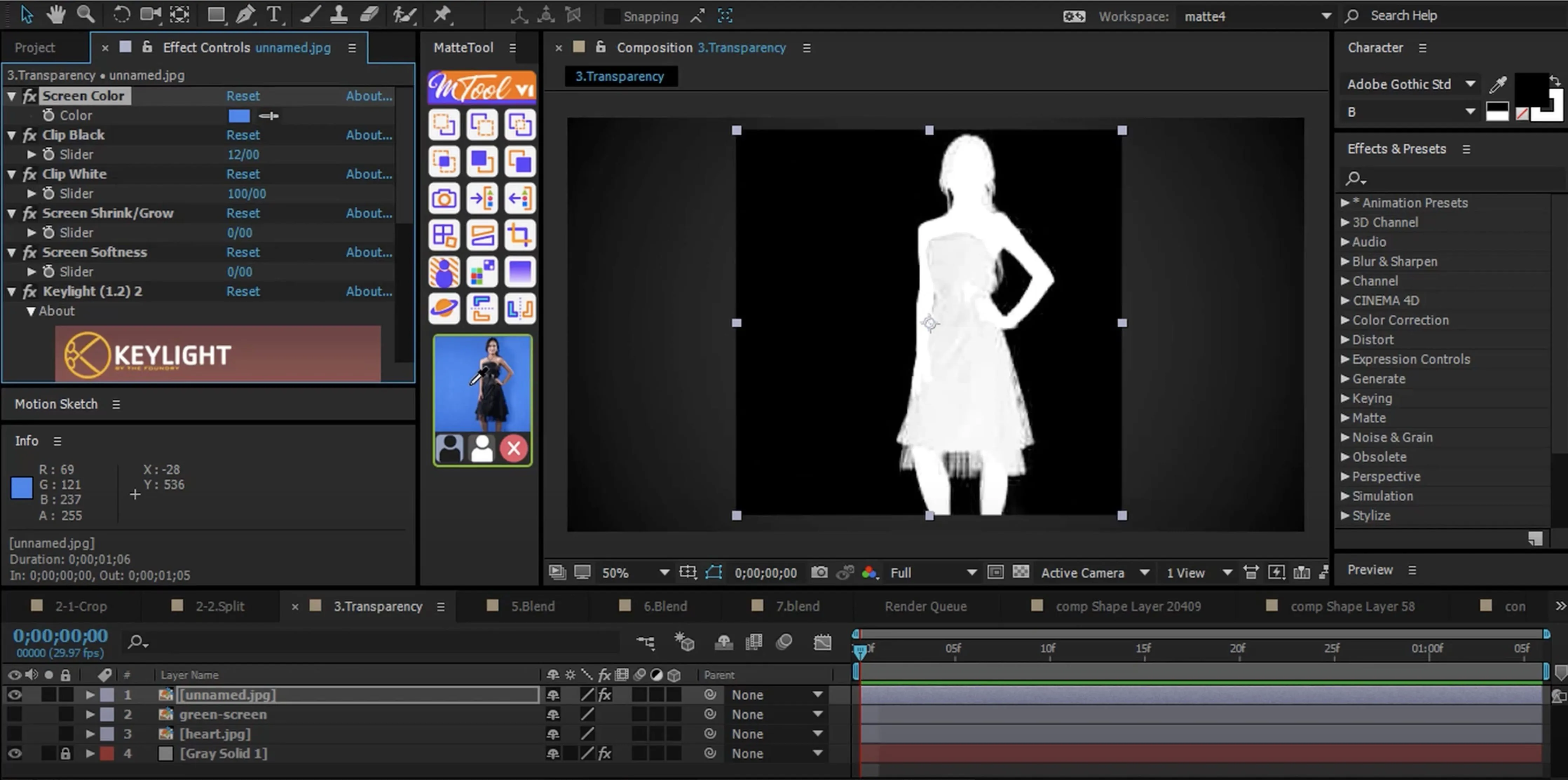Switch to the Project tab
The image size is (1568, 780).
point(35,47)
